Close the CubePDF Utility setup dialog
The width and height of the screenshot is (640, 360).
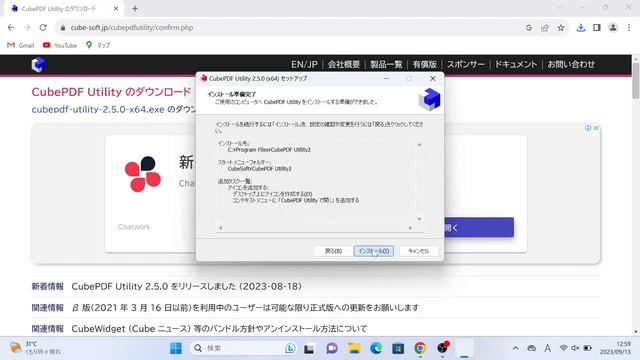coord(433,78)
